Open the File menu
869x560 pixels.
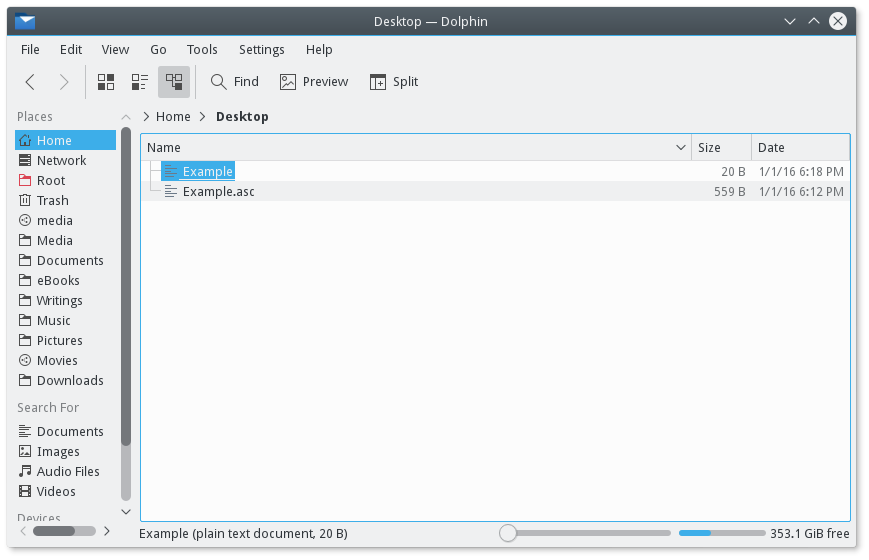click(30, 49)
